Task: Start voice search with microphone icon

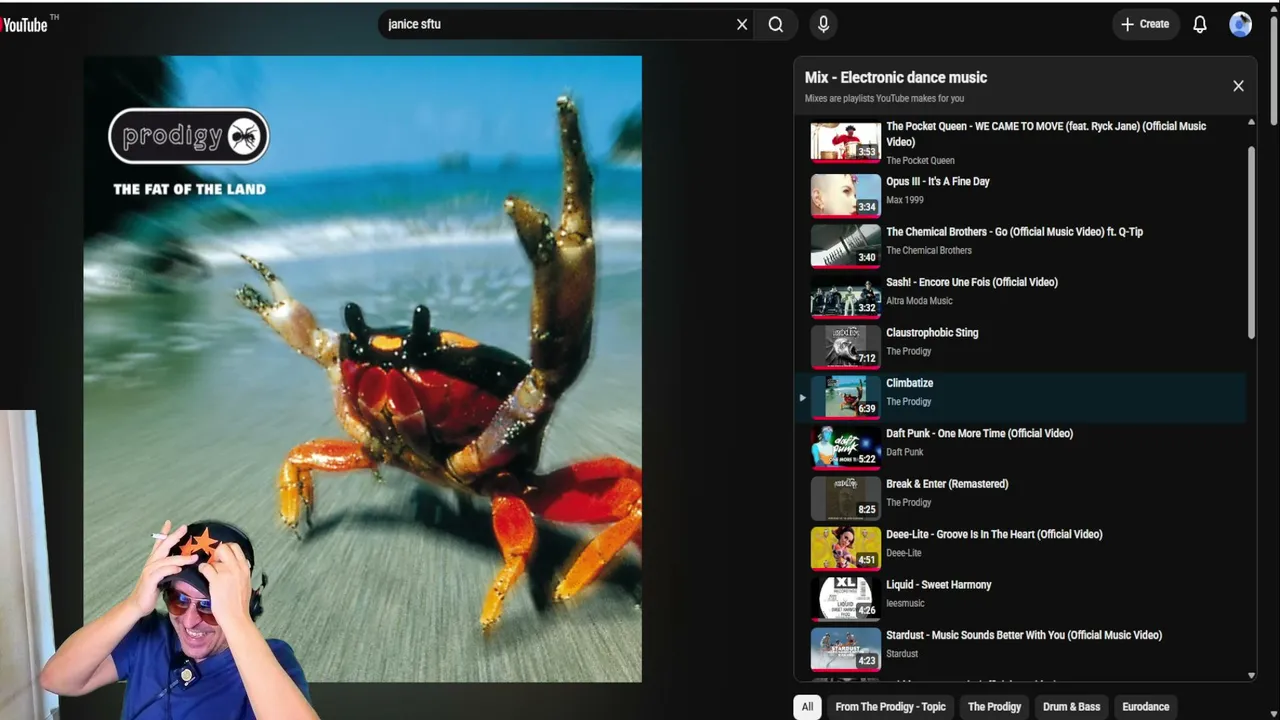Action: pos(823,25)
